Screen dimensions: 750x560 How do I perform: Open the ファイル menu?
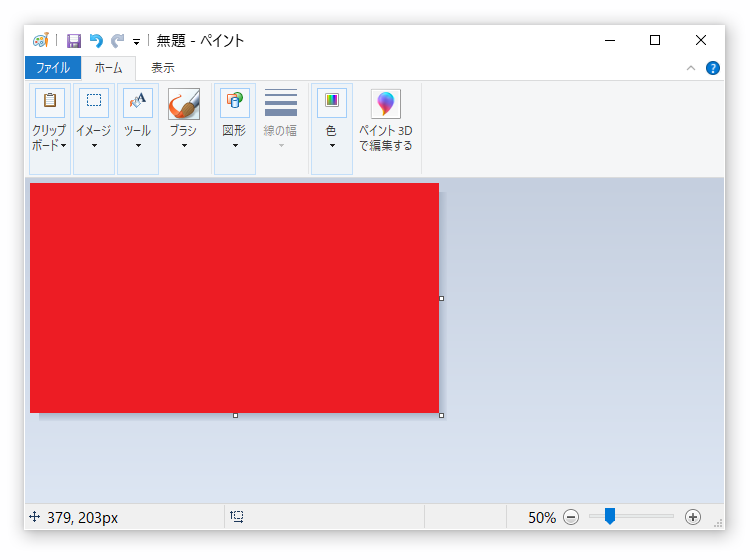coord(53,67)
